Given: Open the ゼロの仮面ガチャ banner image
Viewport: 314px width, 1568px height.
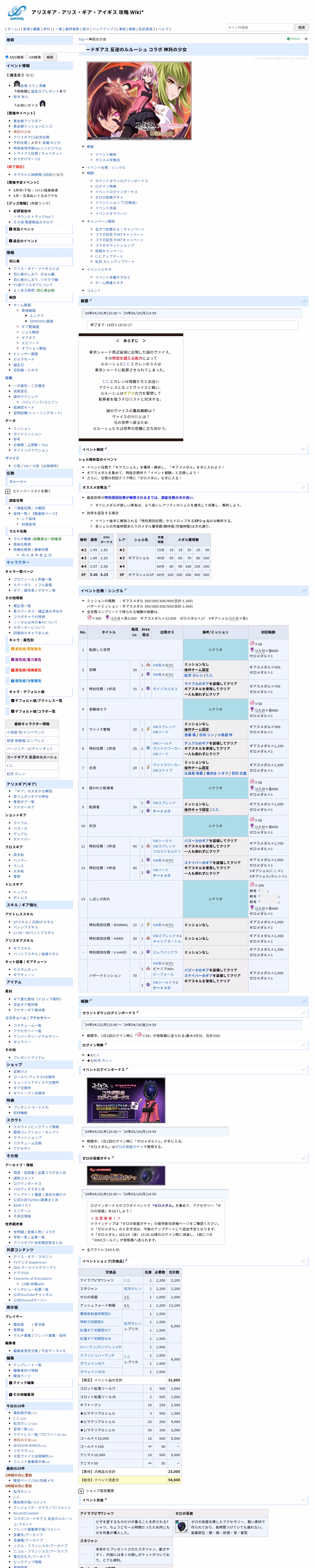Looking at the screenshot, I should (126, 1175).
